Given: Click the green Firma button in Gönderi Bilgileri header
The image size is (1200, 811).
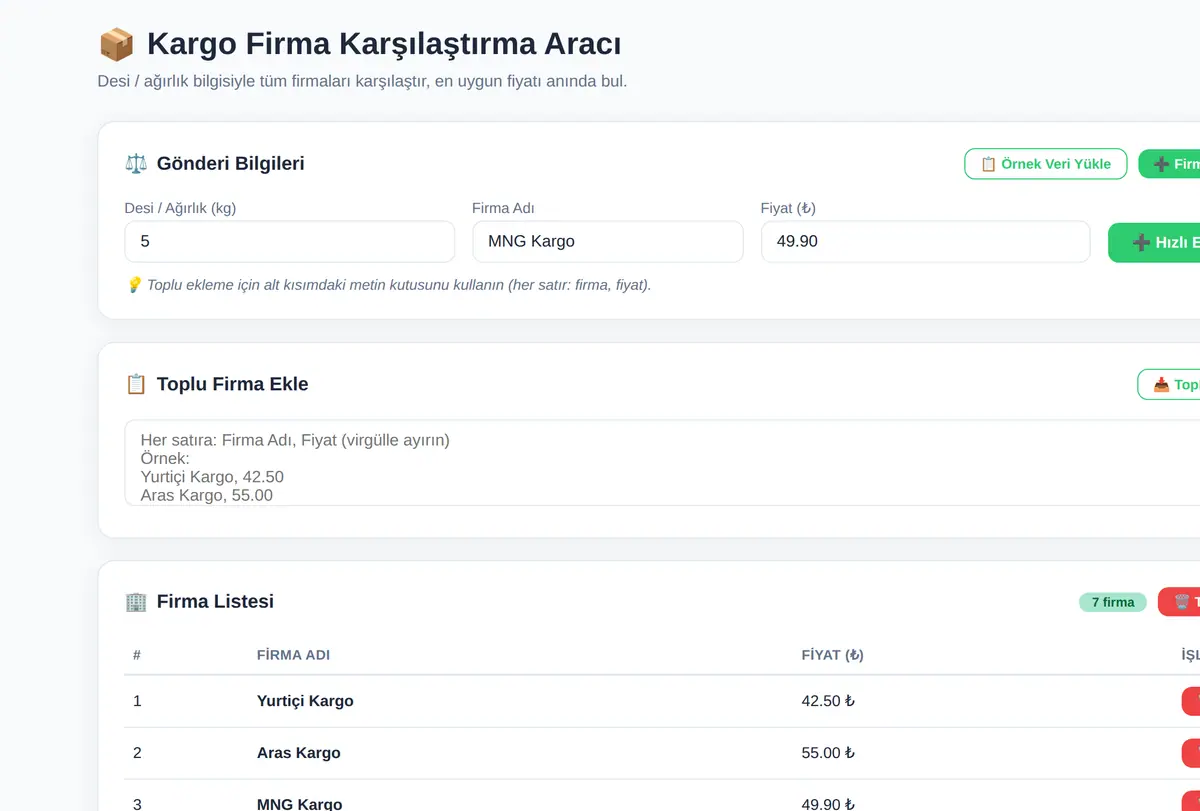Looking at the screenshot, I should click(x=1169, y=164).
